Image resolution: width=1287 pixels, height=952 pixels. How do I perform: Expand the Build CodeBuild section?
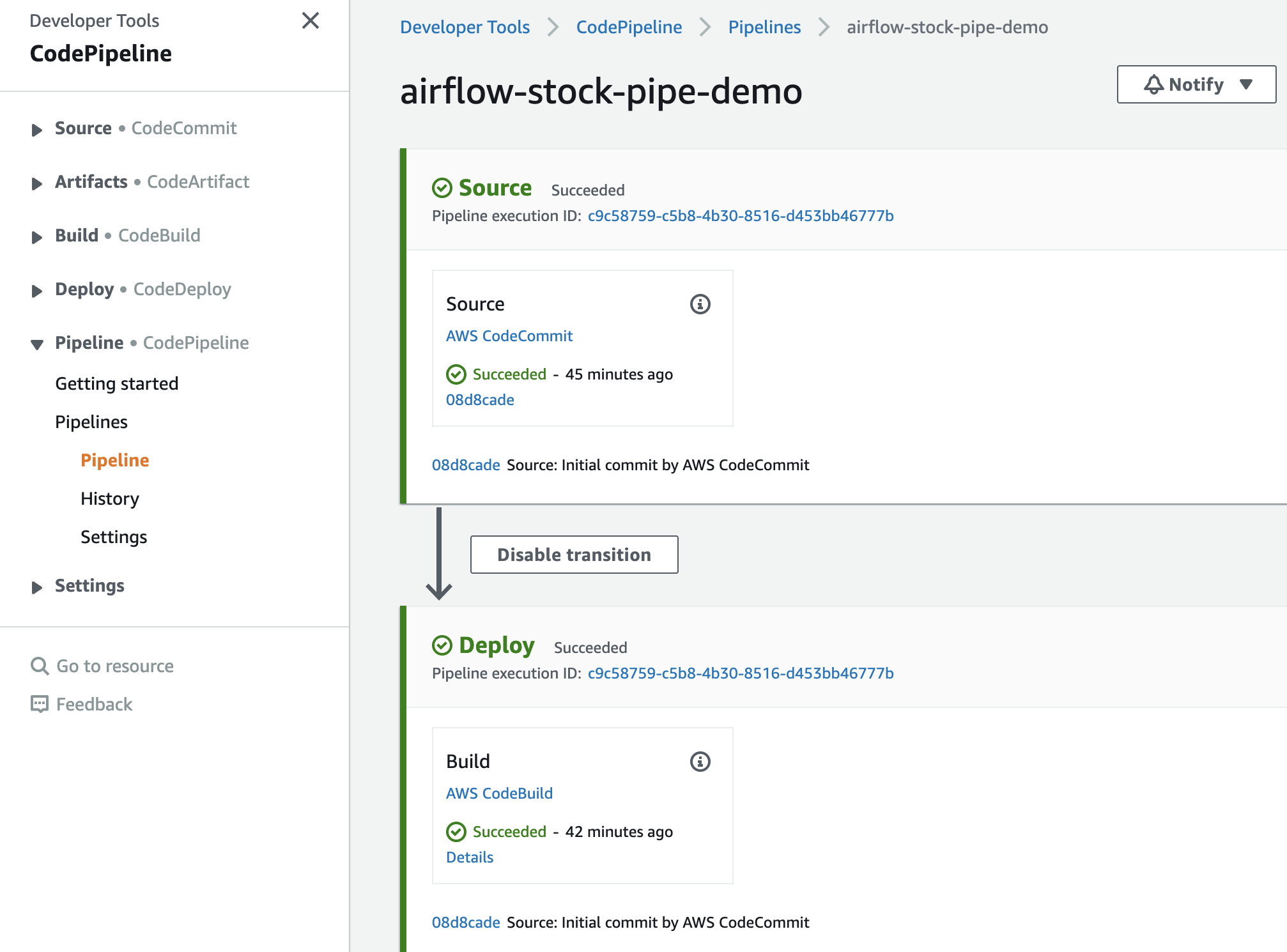click(x=37, y=237)
